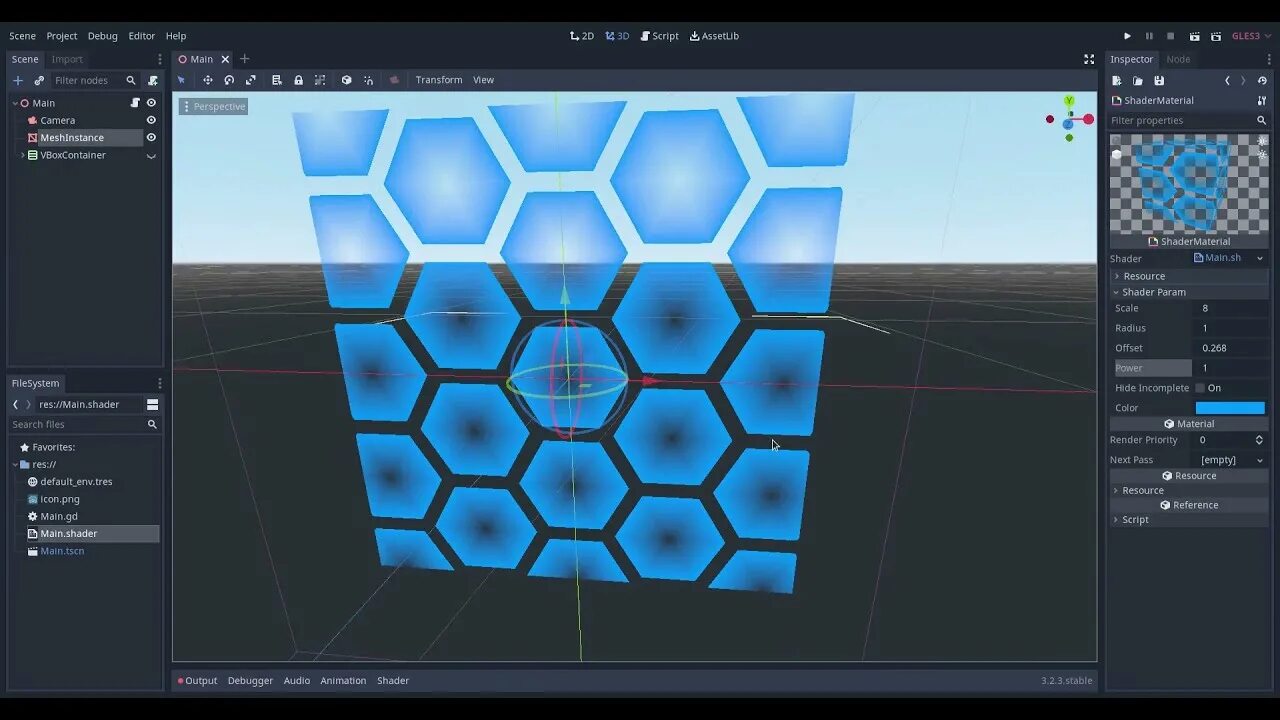1280x720 pixels.
Task: Go to previous edited object in Inspector
Action: point(1227,81)
